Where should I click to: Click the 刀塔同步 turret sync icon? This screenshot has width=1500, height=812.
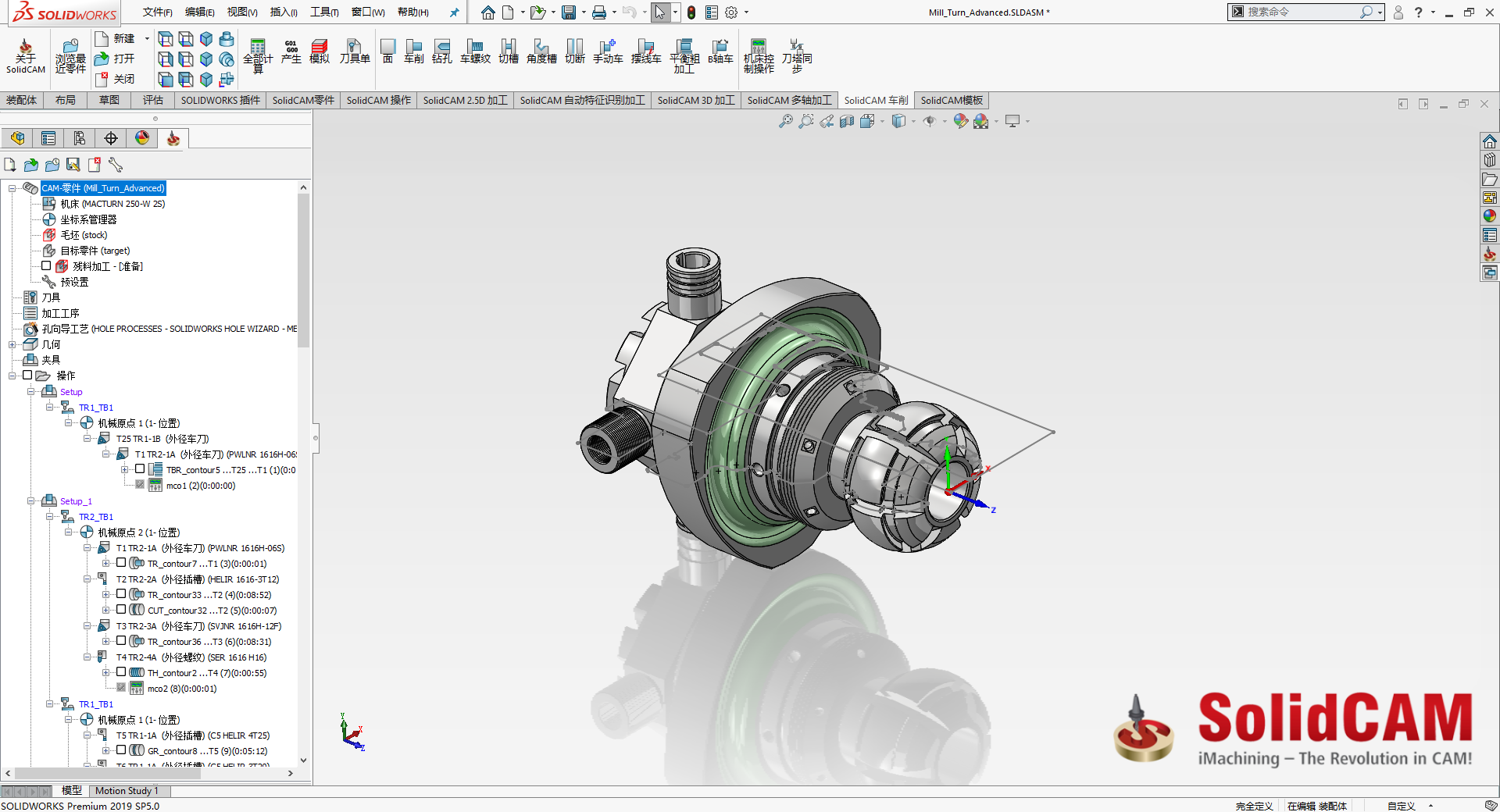point(797,56)
